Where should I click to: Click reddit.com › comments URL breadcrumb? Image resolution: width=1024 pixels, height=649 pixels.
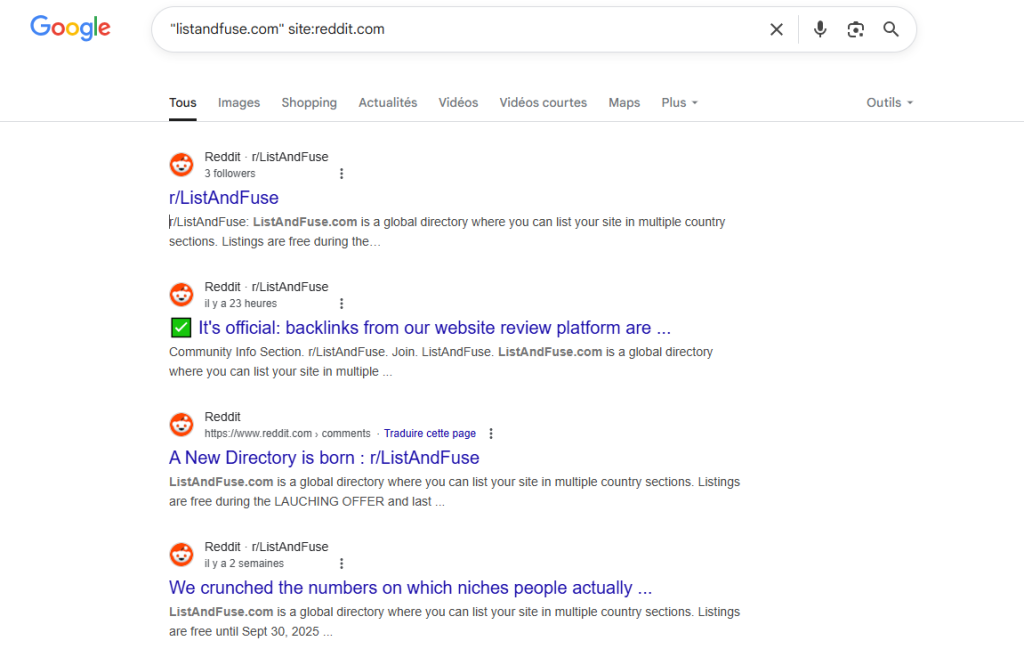click(x=287, y=434)
